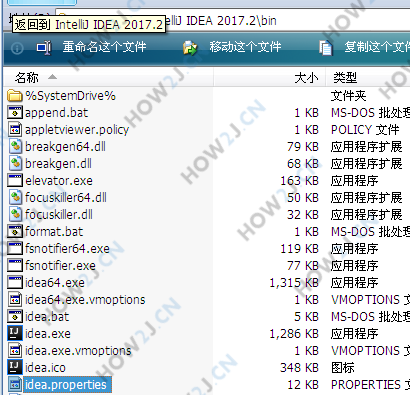Click the 163 KB size value
Viewport: 410px width, 395px height.
(x=299, y=181)
